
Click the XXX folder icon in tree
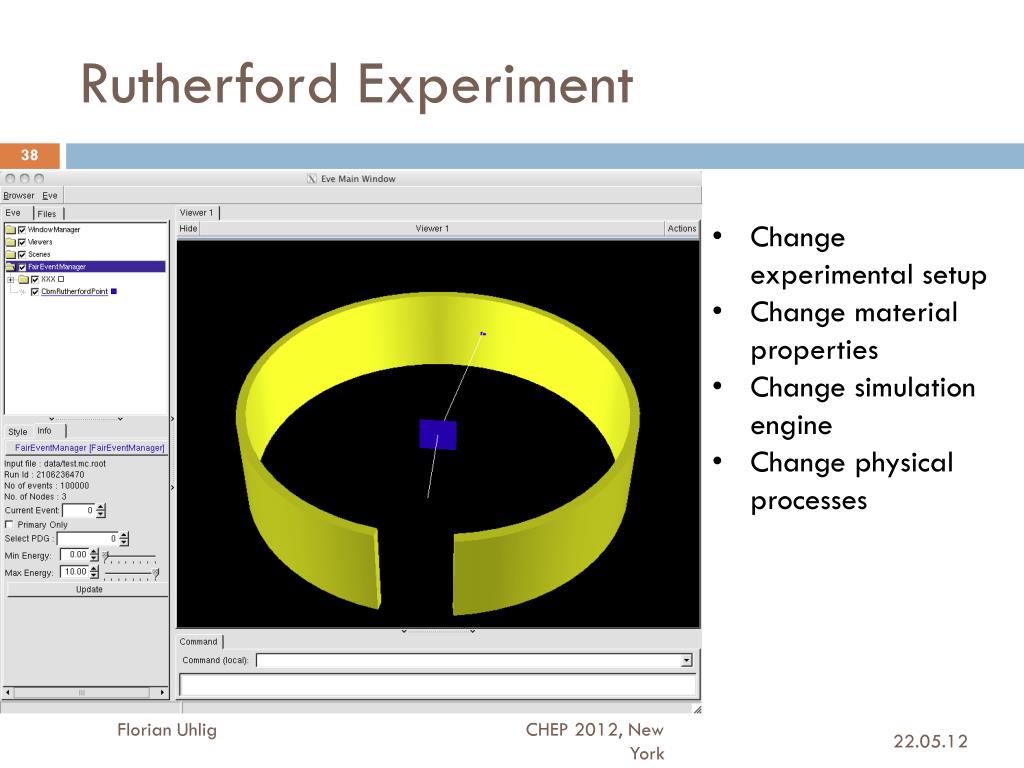(x=23, y=280)
